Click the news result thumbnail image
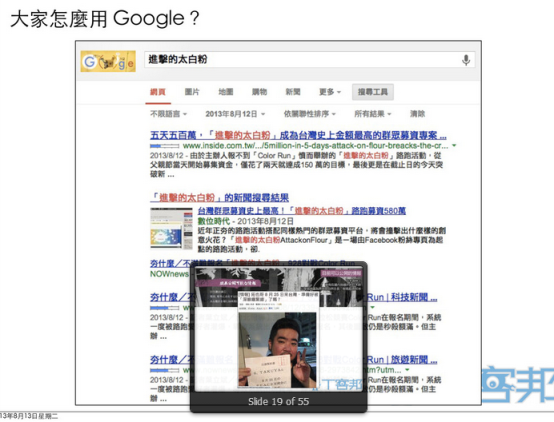Viewport: 554px width, 422px height. (171, 228)
